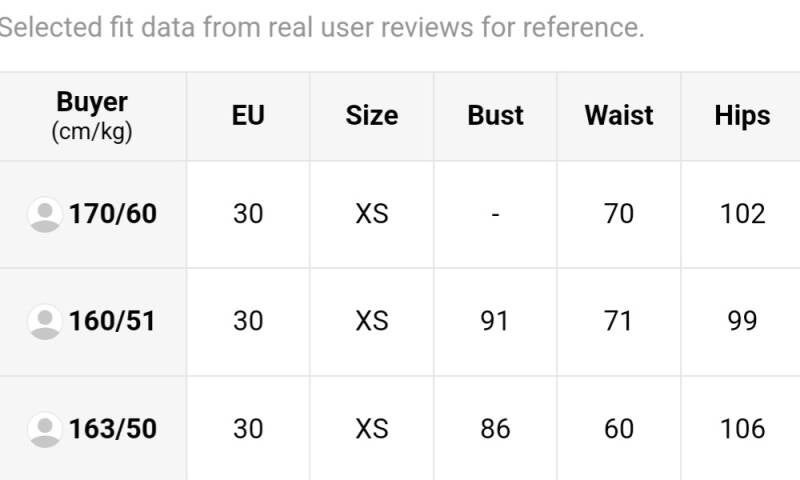Click the avatar icon for buyer 160/51
This screenshot has height=480, width=800.
coord(45,321)
